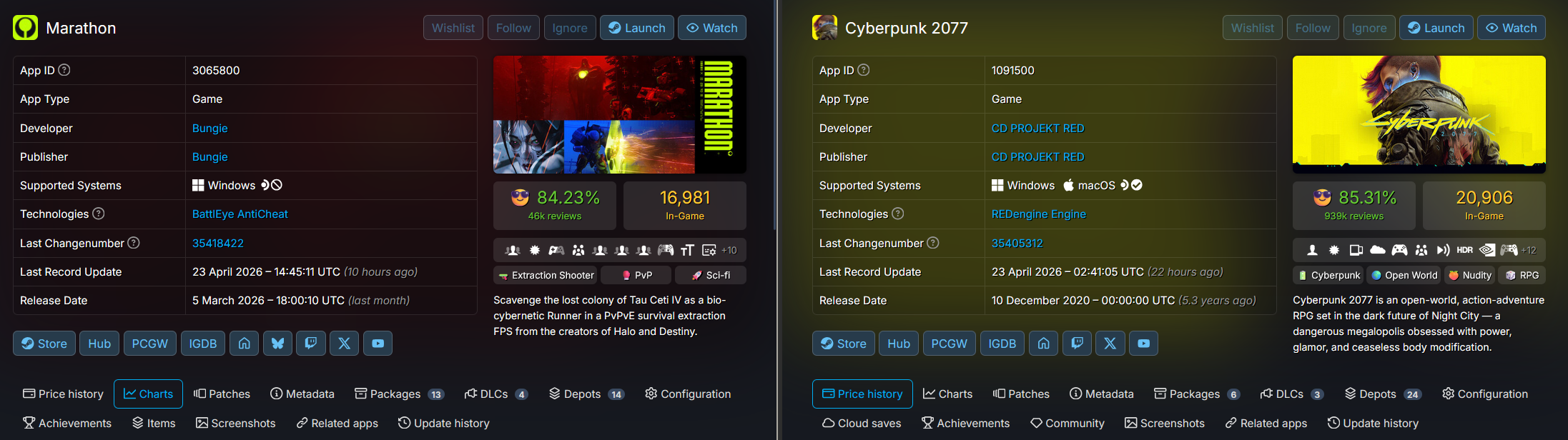Click the App ID help icon for Marathon
Image resolution: width=1568 pixels, height=440 pixels.
[64, 70]
